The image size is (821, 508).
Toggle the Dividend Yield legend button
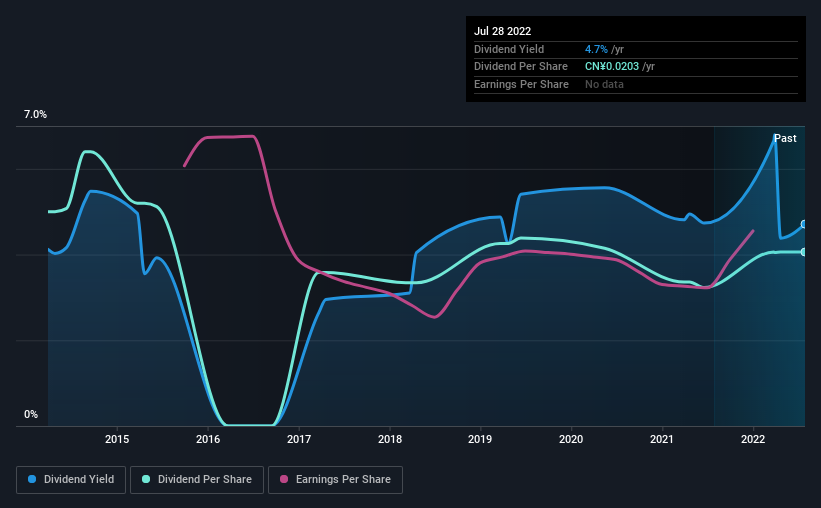(71, 480)
